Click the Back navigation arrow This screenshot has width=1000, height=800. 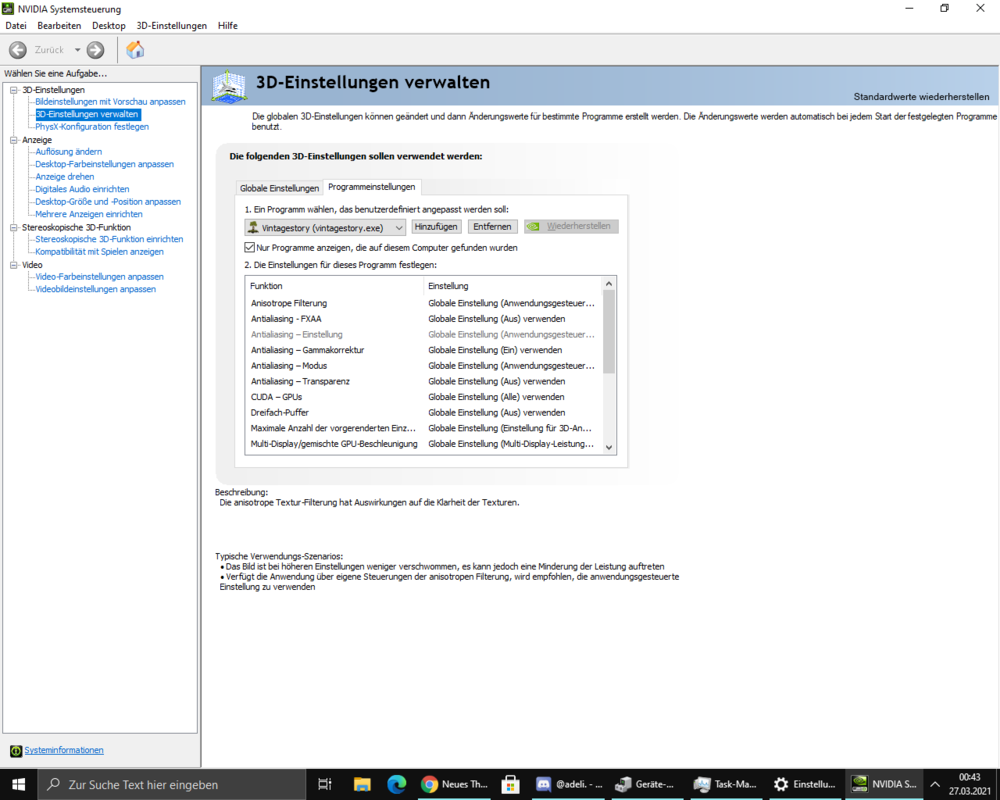point(17,49)
